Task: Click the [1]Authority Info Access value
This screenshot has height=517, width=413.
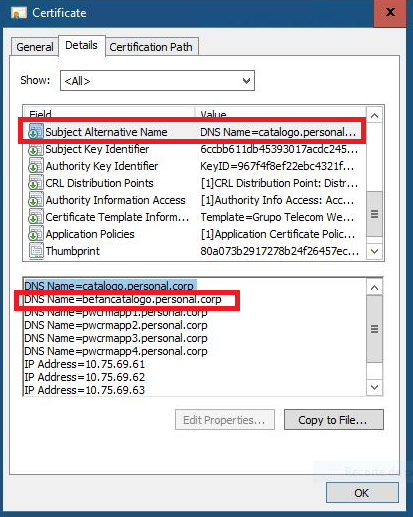Action: (x=277, y=200)
